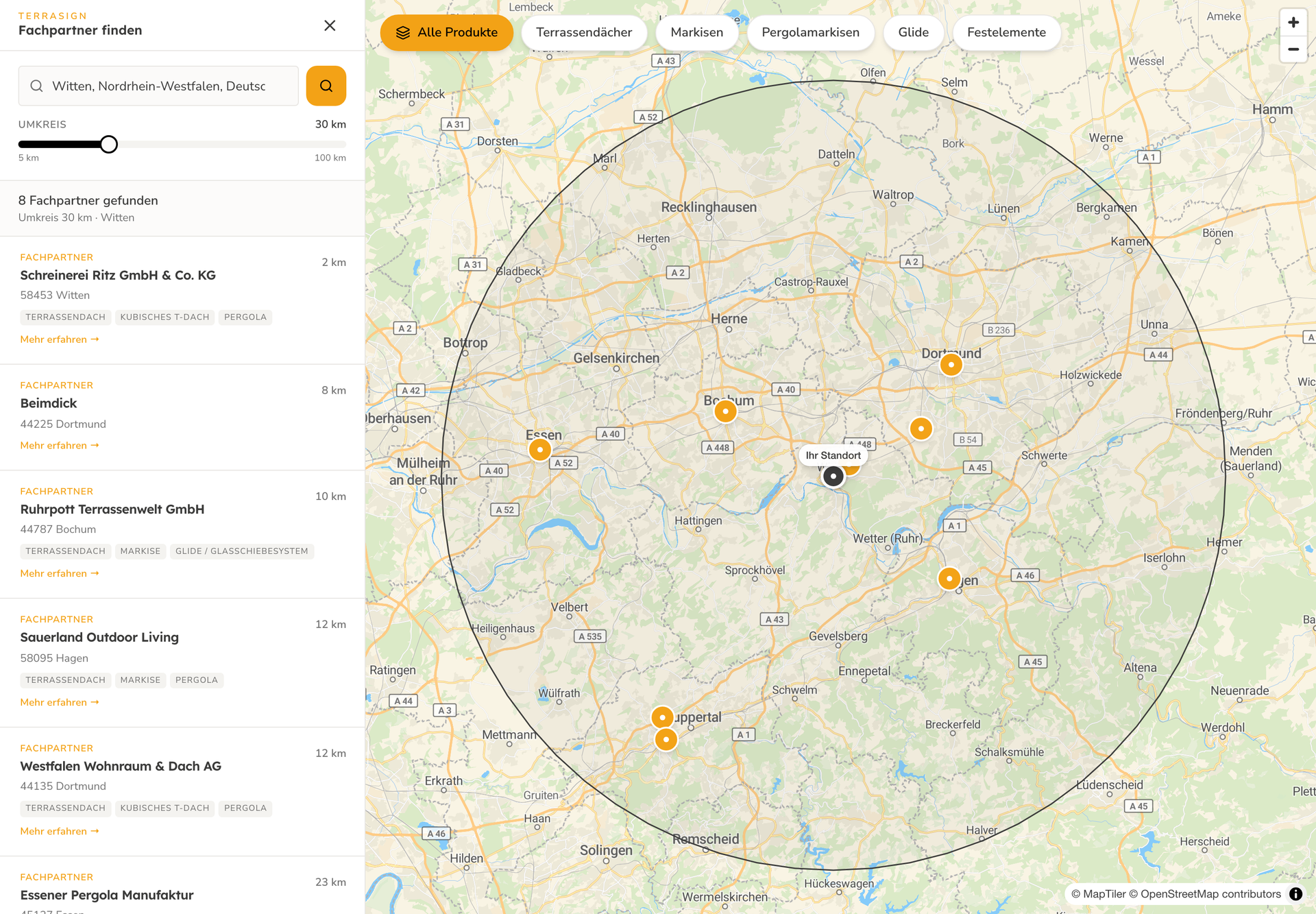Click 44787 Bochum address text
The image size is (1316, 914).
tap(58, 529)
